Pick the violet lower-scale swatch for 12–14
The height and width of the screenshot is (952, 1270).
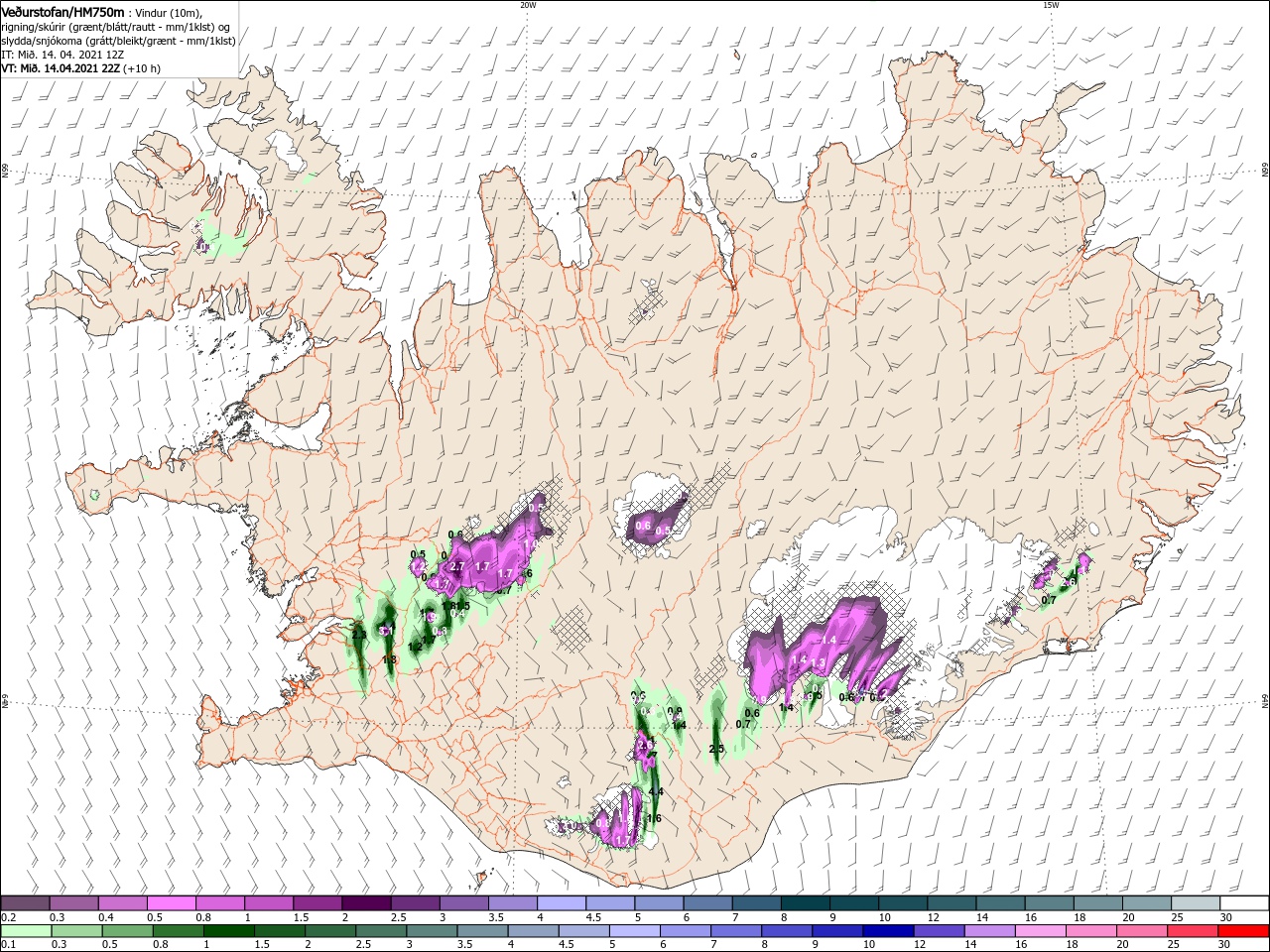938,931
